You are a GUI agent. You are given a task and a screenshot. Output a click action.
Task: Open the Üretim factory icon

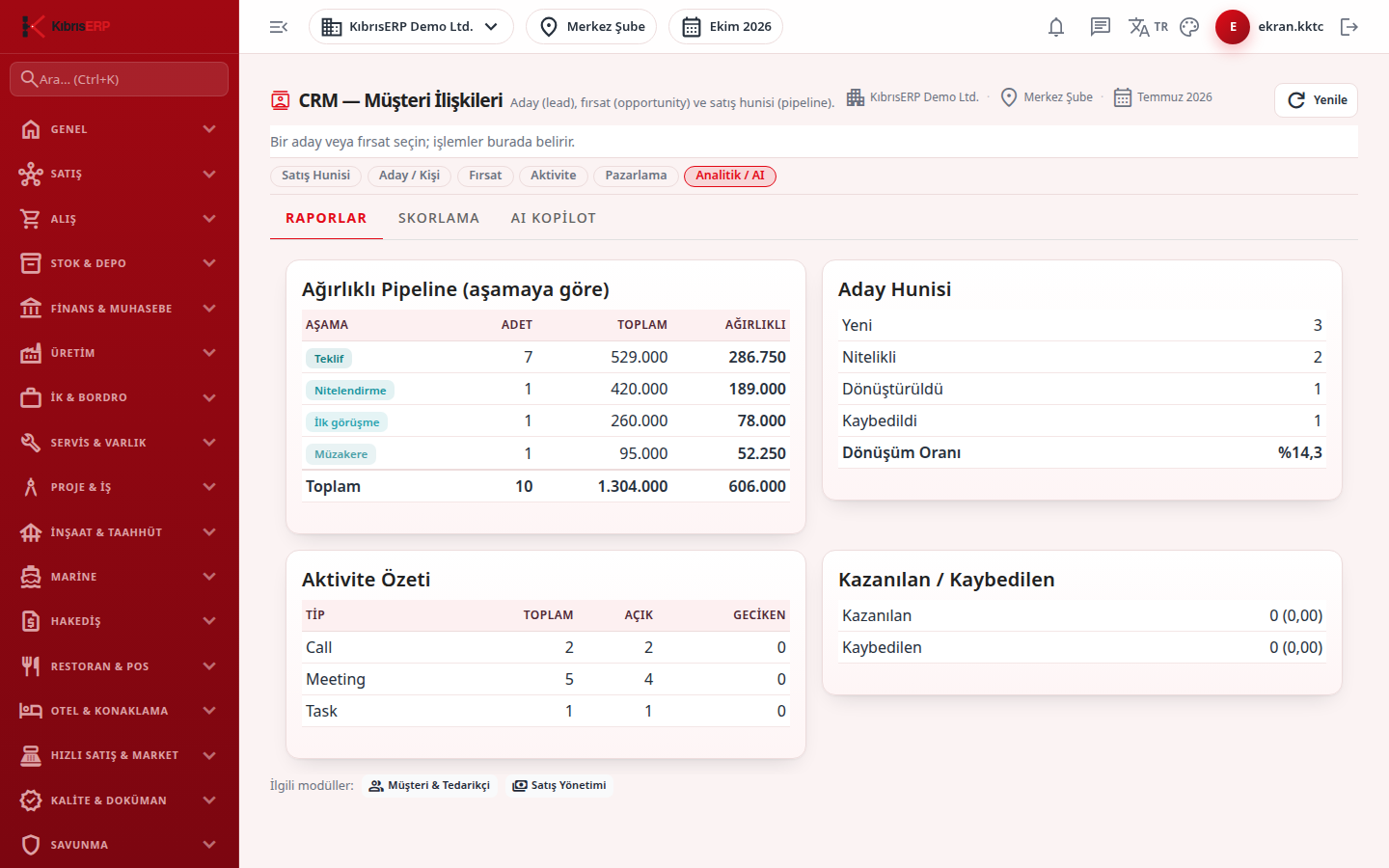coord(31,353)
